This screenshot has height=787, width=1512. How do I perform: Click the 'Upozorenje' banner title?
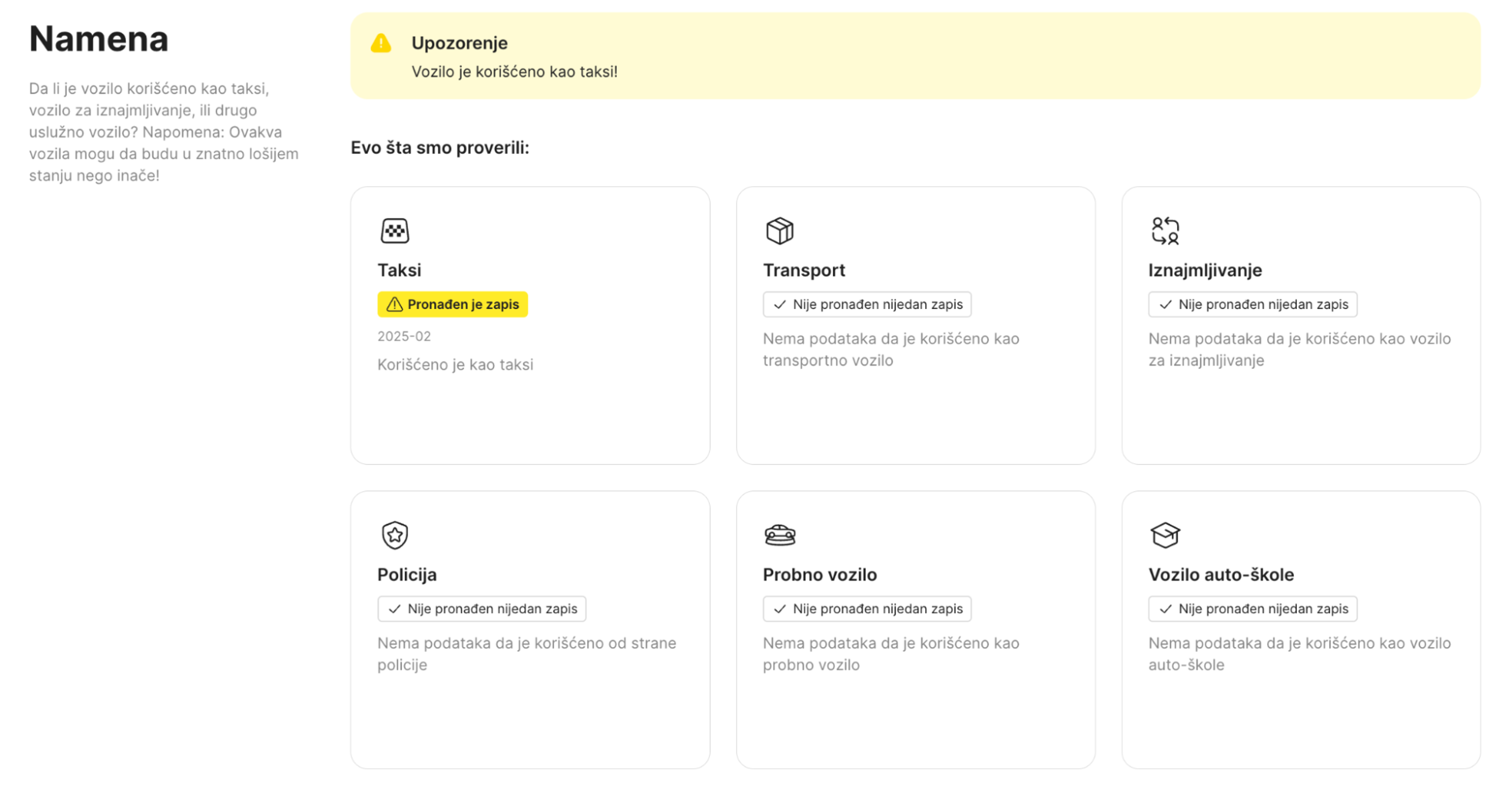pyautogui.click(x=459, y=43)
